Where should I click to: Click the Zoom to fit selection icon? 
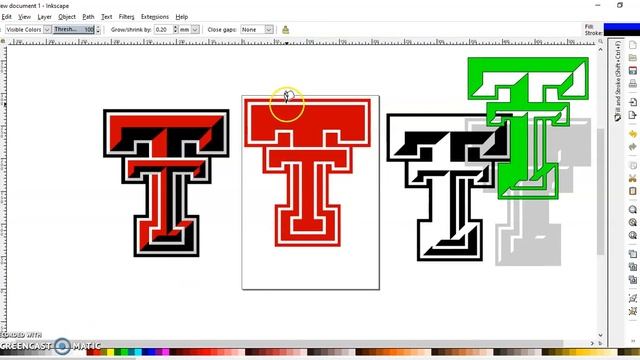[633, 210]
